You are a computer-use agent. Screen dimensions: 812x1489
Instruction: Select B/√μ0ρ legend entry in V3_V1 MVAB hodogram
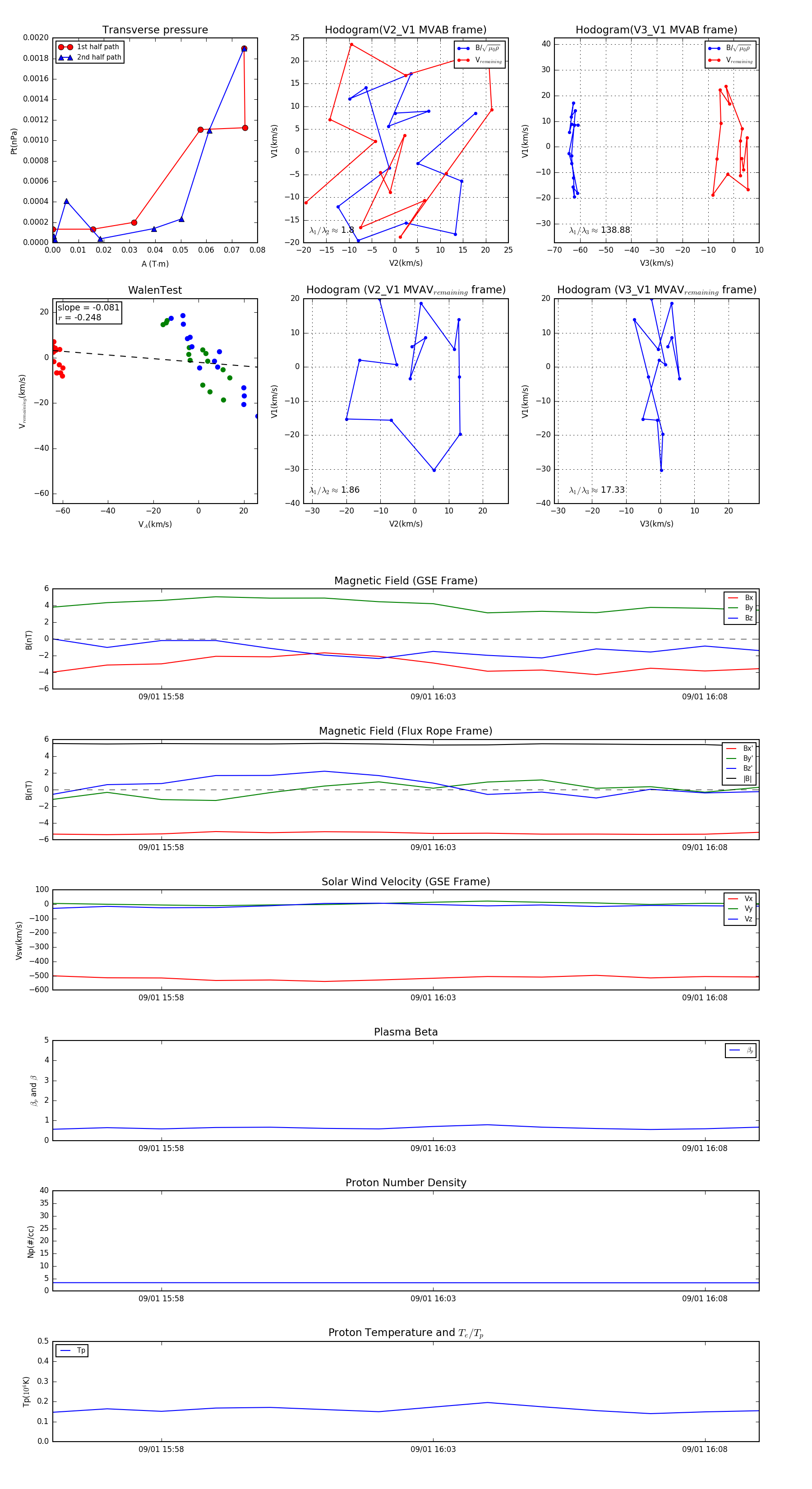(x=730, y=48)
